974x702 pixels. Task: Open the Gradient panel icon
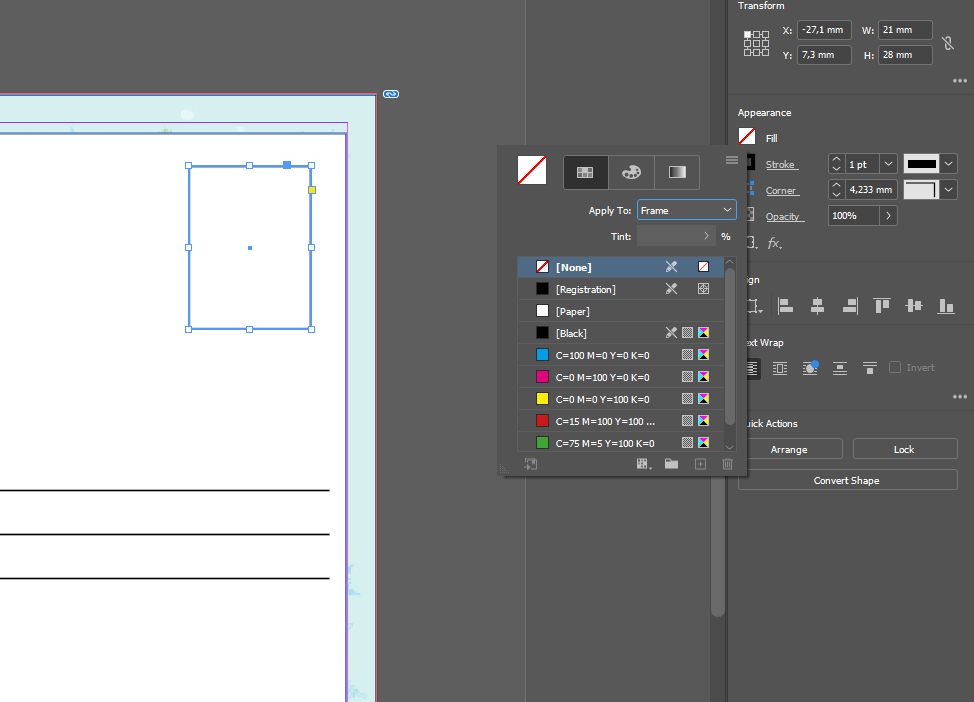pyautogui.click(x=677, y=172)
